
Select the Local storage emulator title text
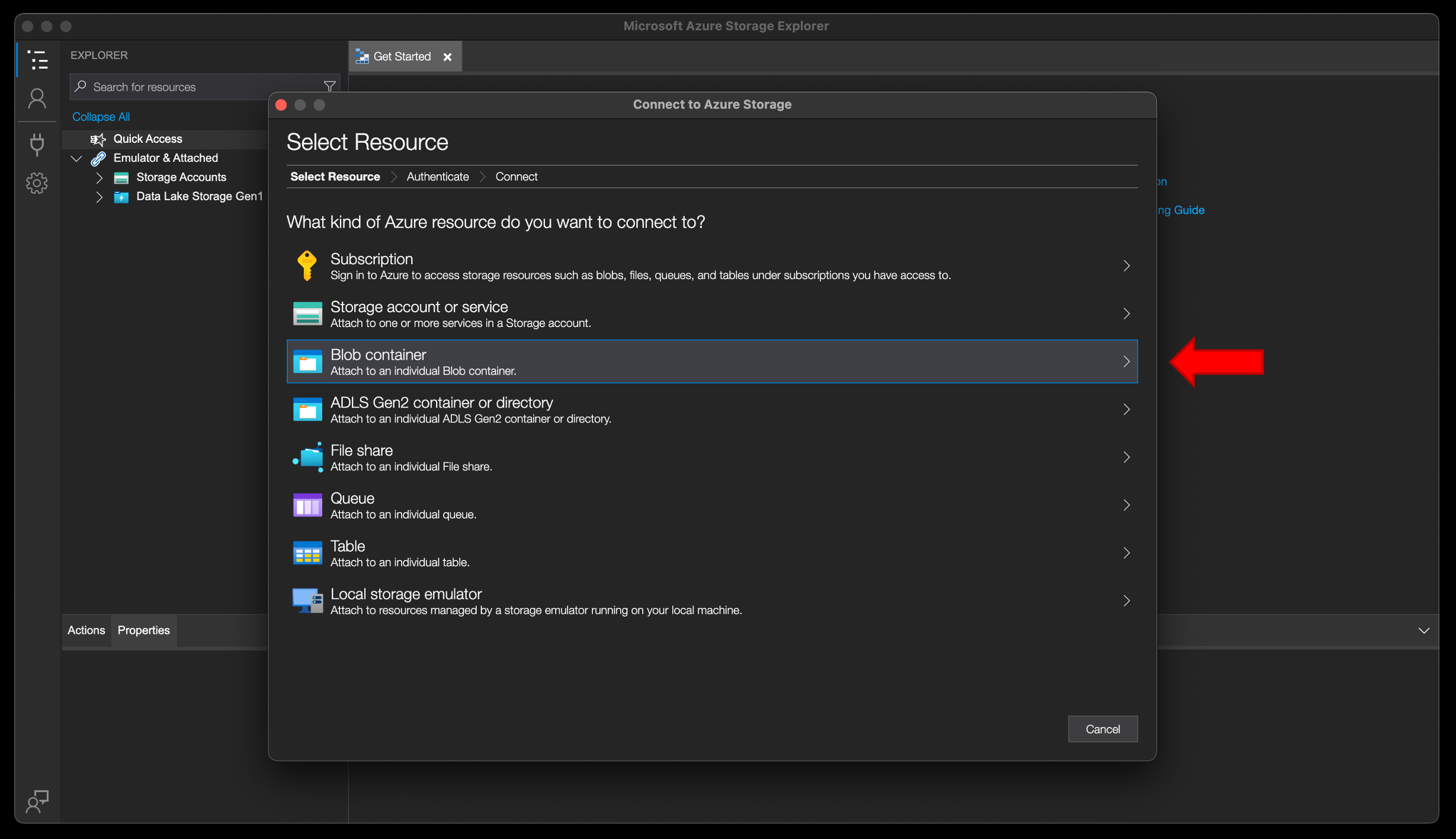(406, 594)
